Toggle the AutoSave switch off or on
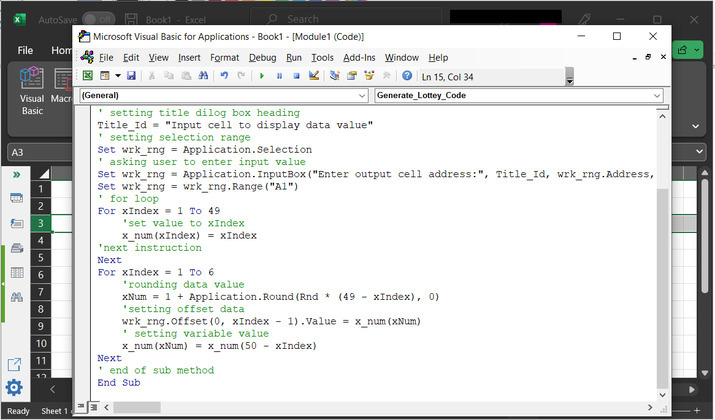This screenshot has height=420, width=715. point(97,19)
